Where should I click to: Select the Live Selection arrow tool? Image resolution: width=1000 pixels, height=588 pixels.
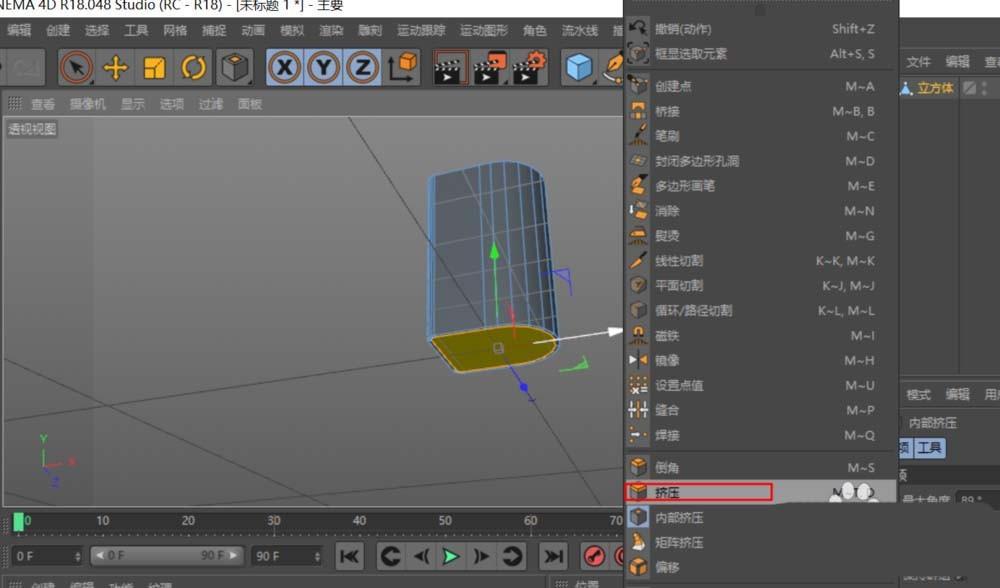click(75, 67)
